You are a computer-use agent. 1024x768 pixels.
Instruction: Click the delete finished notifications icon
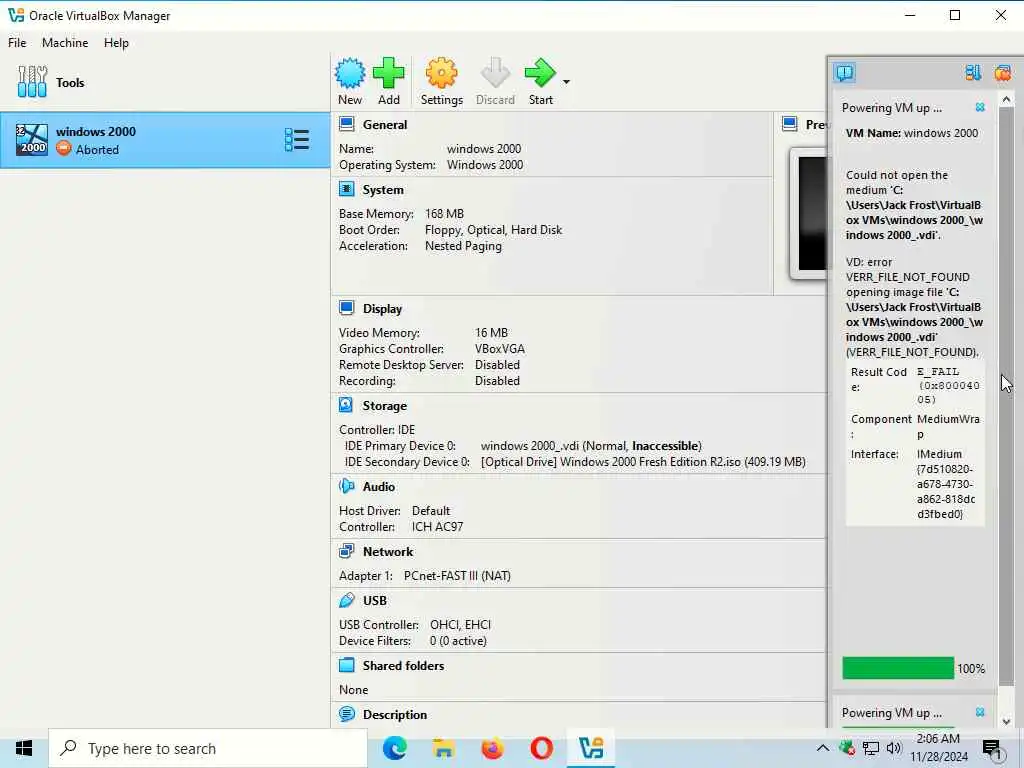(x=1002, y=72)
